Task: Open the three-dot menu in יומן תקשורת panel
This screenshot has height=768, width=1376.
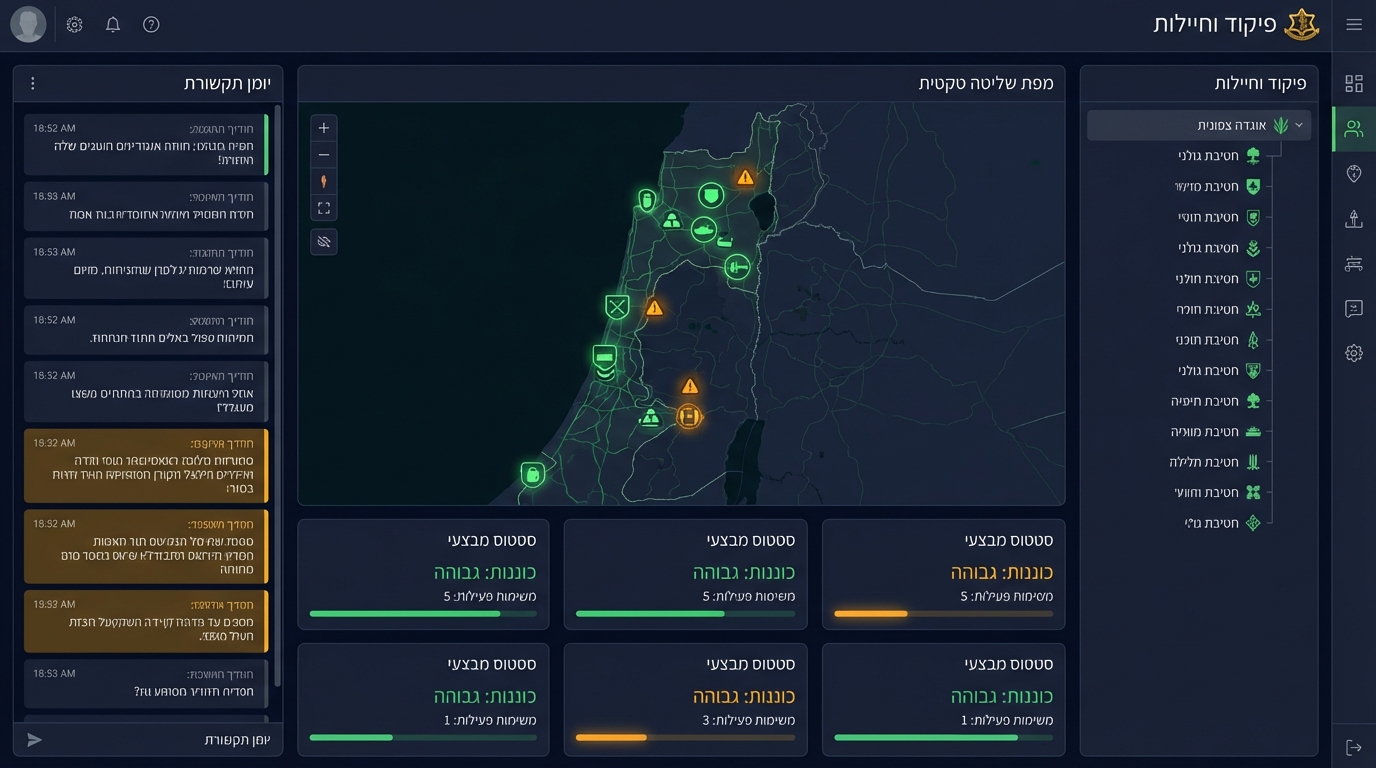Action: pos(33,84)
